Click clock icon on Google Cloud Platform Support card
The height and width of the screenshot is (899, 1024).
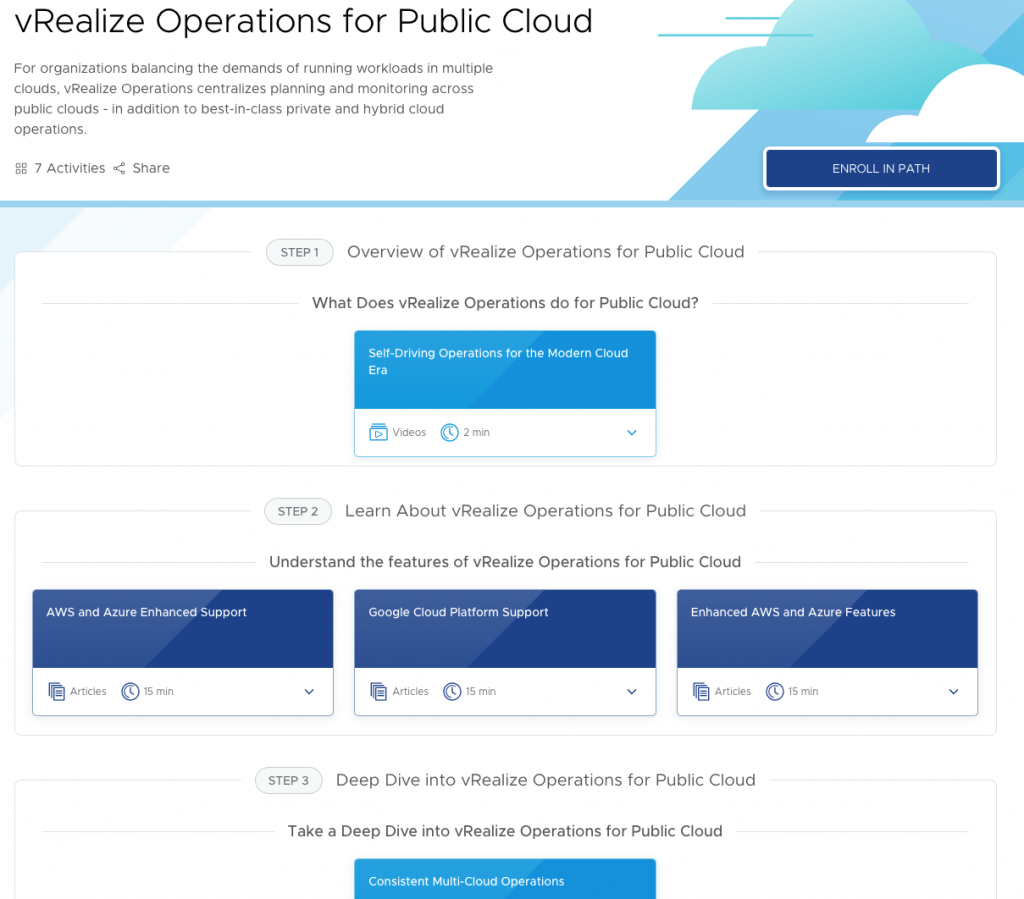(x=452, y=691)
